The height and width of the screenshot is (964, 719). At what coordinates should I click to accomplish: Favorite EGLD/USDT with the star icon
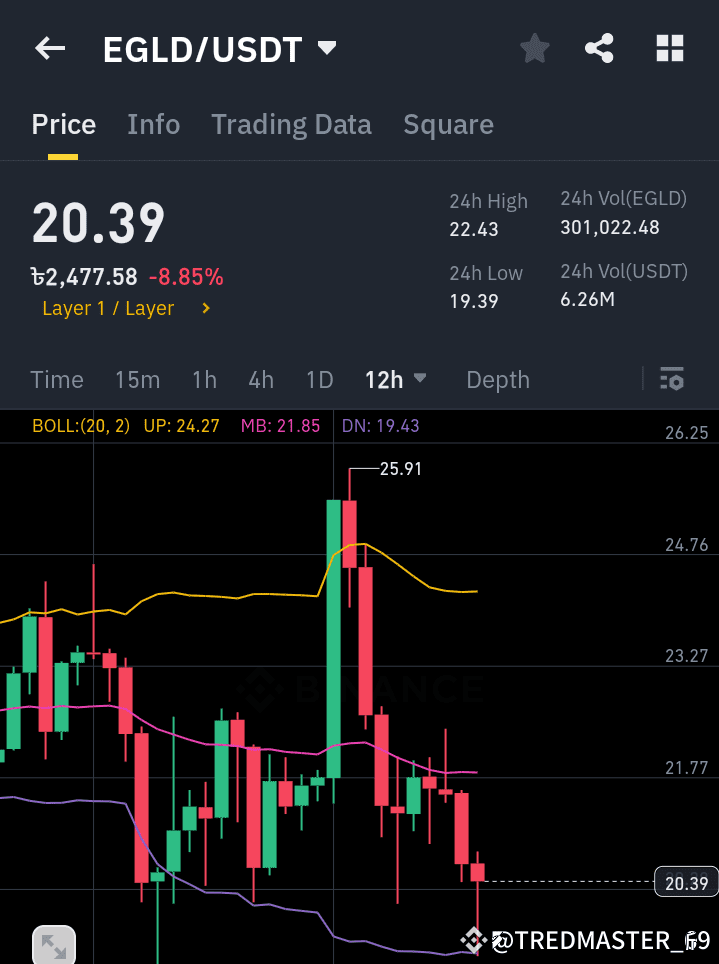[x=534, y=47]
